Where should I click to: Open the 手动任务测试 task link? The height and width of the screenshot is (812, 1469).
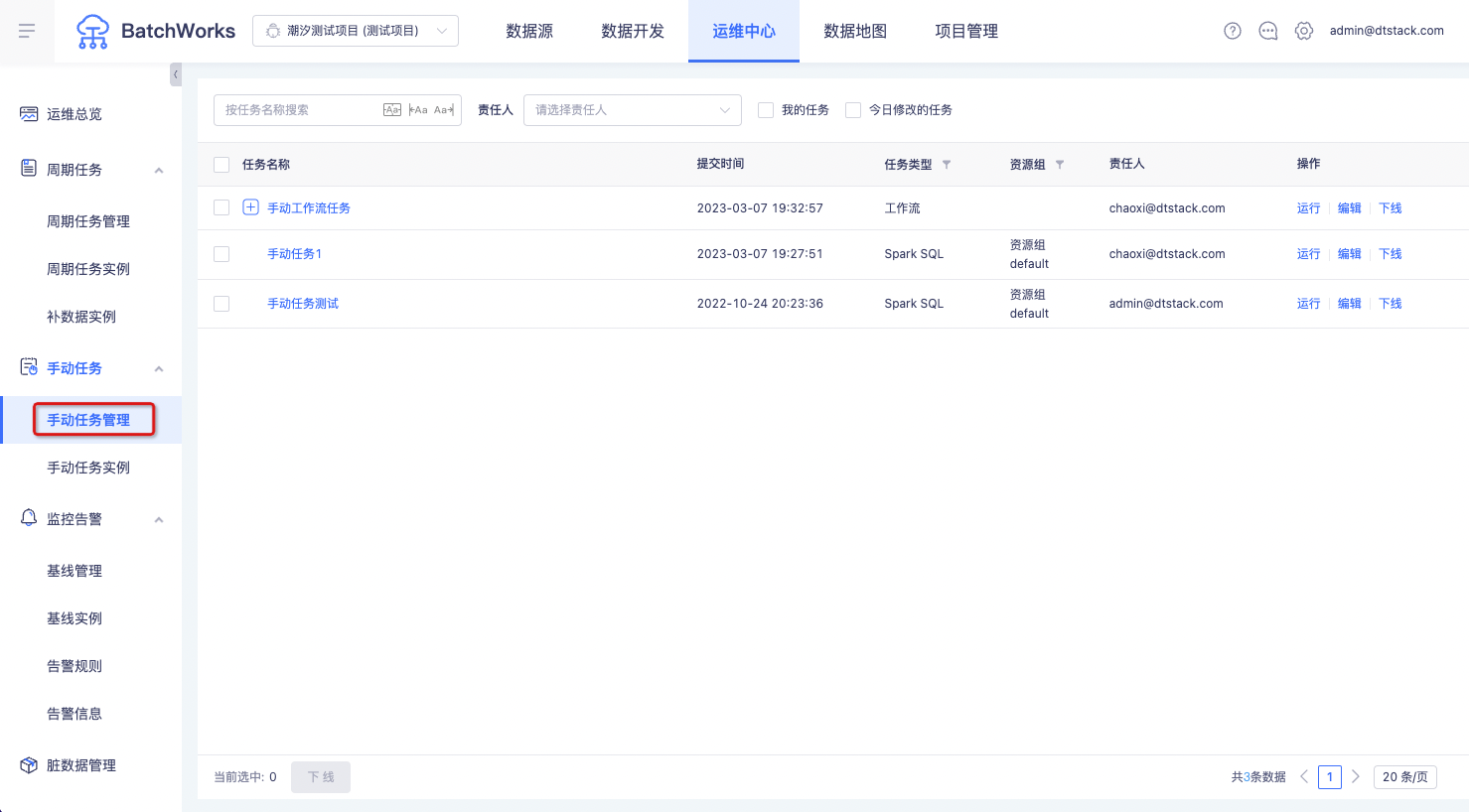pos(303,304)
